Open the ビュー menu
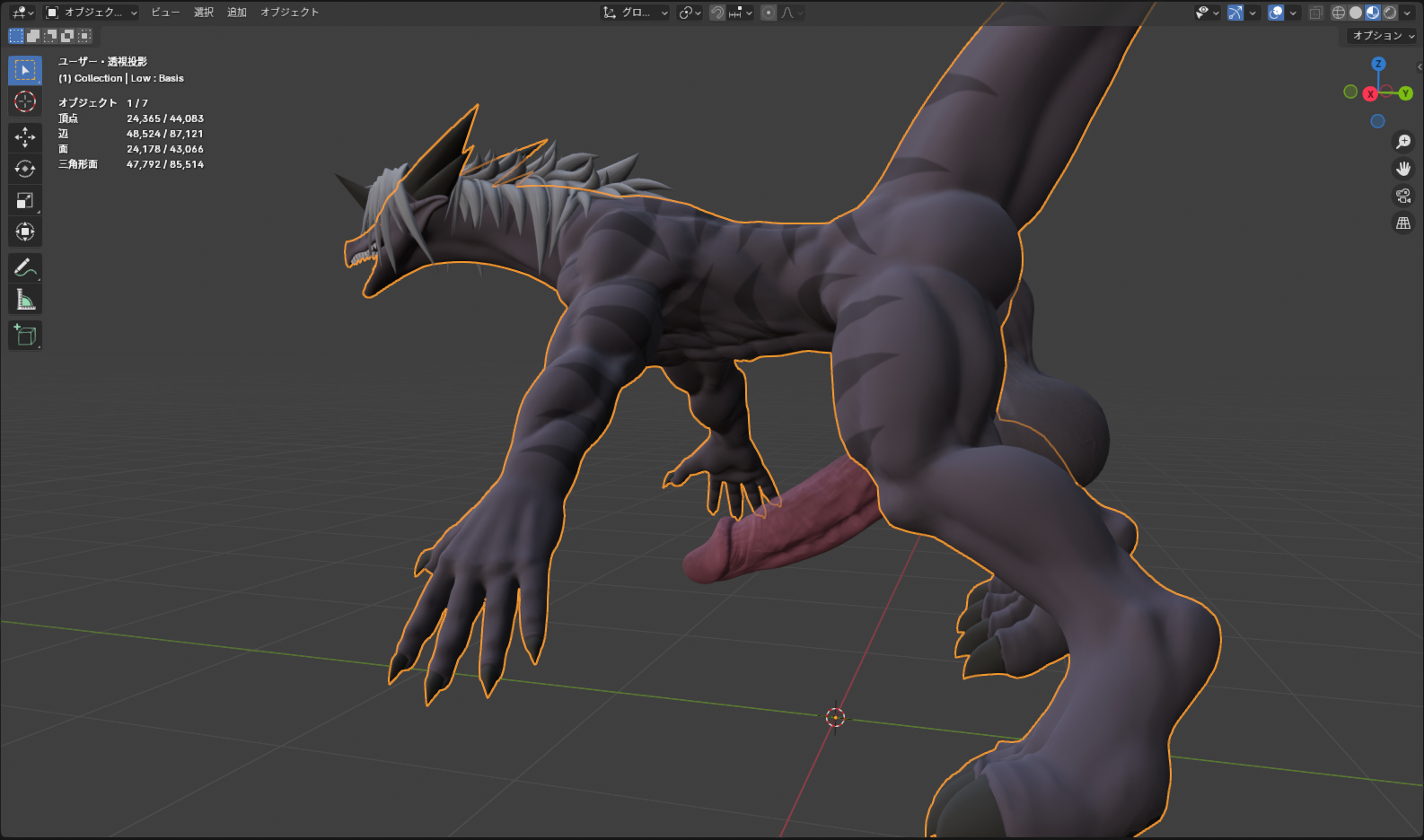Image resolution: width=1424 pixels, height=840 pixels. coord(165,13)
